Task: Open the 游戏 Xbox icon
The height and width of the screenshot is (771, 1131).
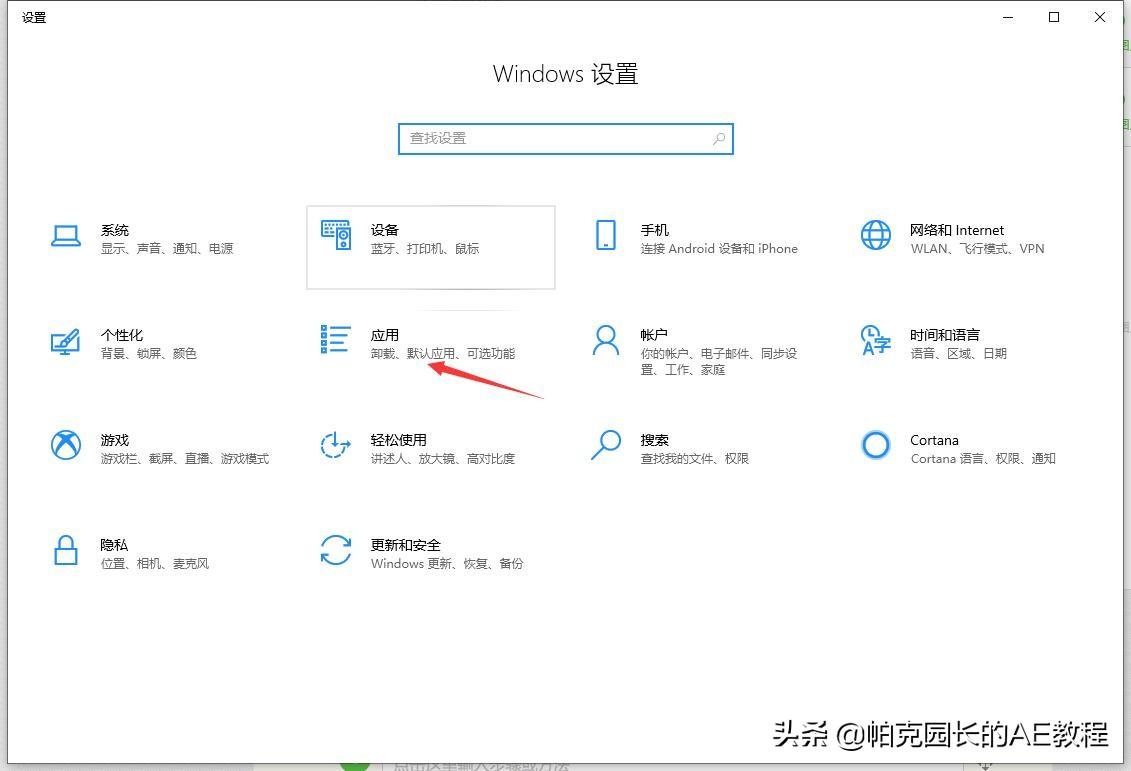Action: 66,445
